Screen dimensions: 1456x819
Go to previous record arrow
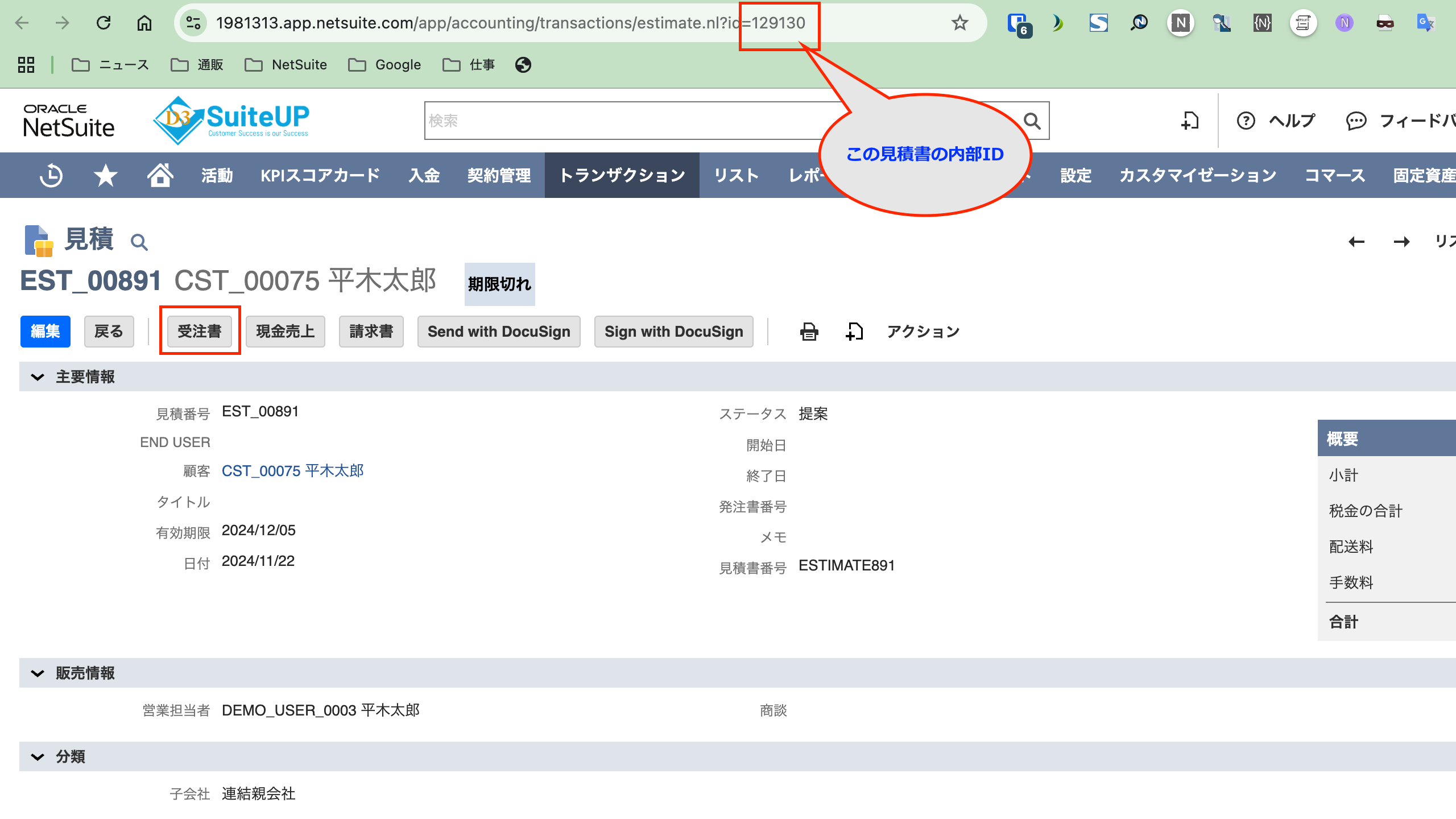coord(1356,242)
